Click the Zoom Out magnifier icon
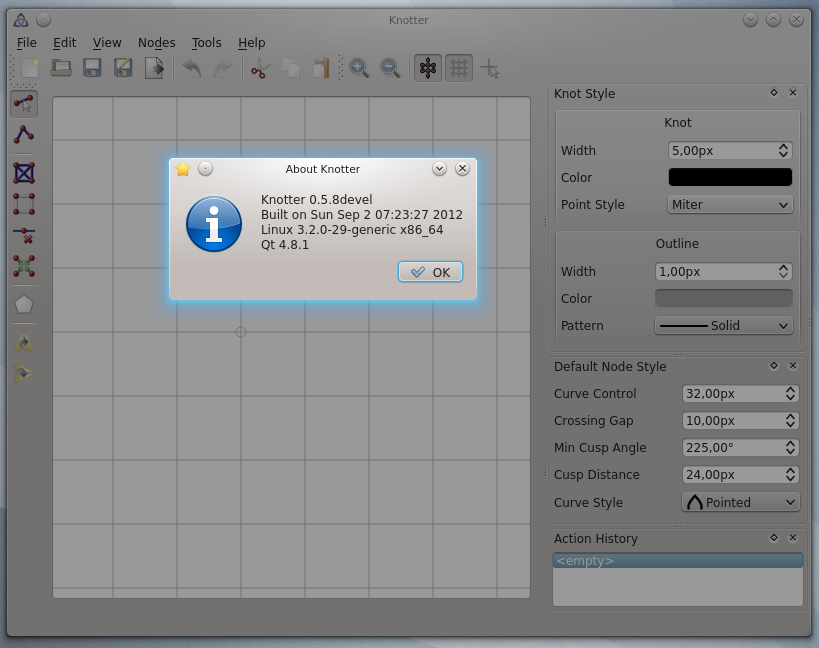Image resolution: width=819 pixels, height=648 pixels. (x=390, y=68)
